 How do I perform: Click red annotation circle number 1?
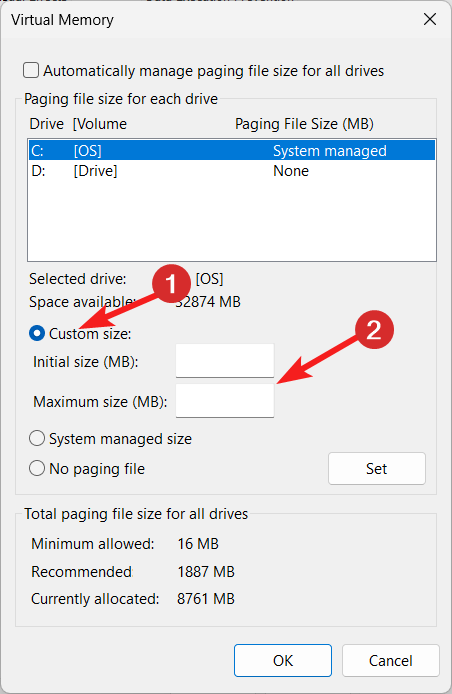tap(171, 284)
